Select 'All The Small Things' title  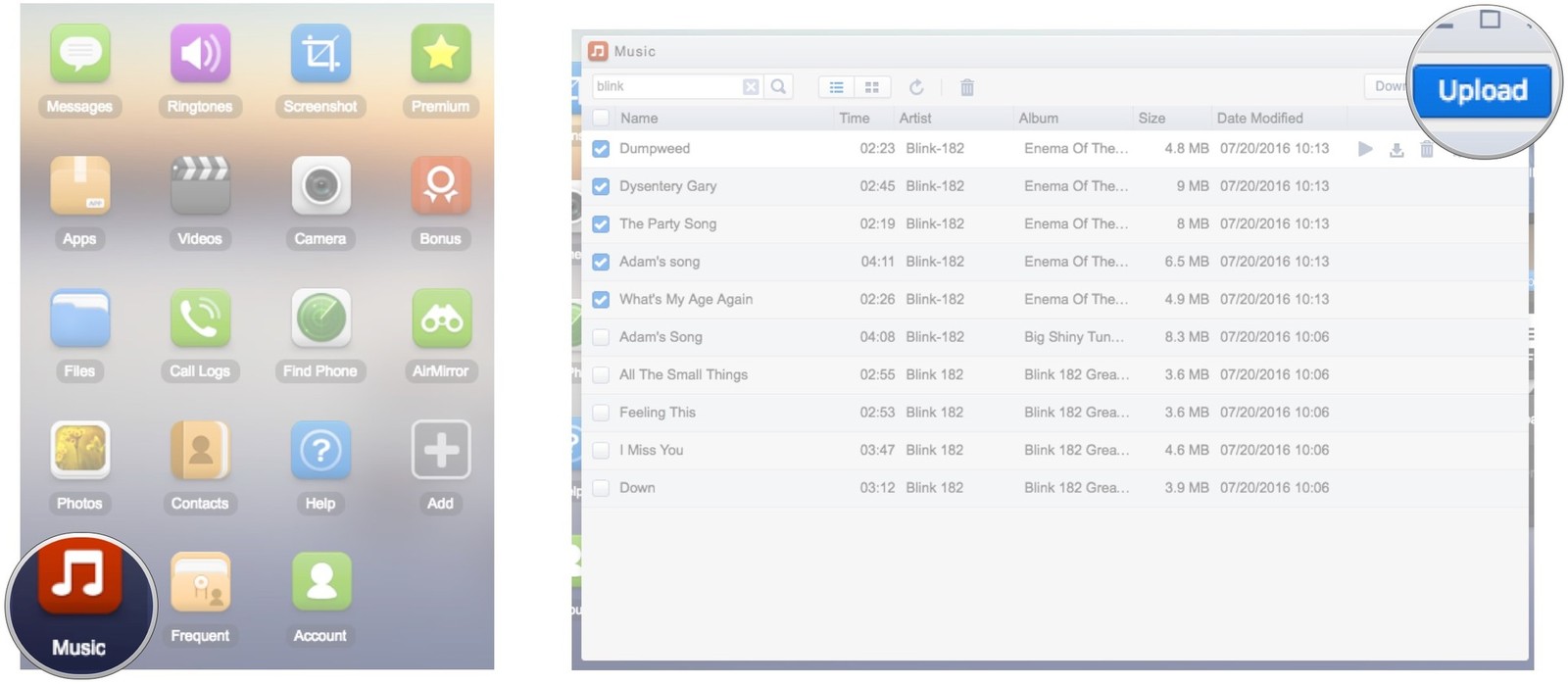pyautogui.click(x=683, y=374)
